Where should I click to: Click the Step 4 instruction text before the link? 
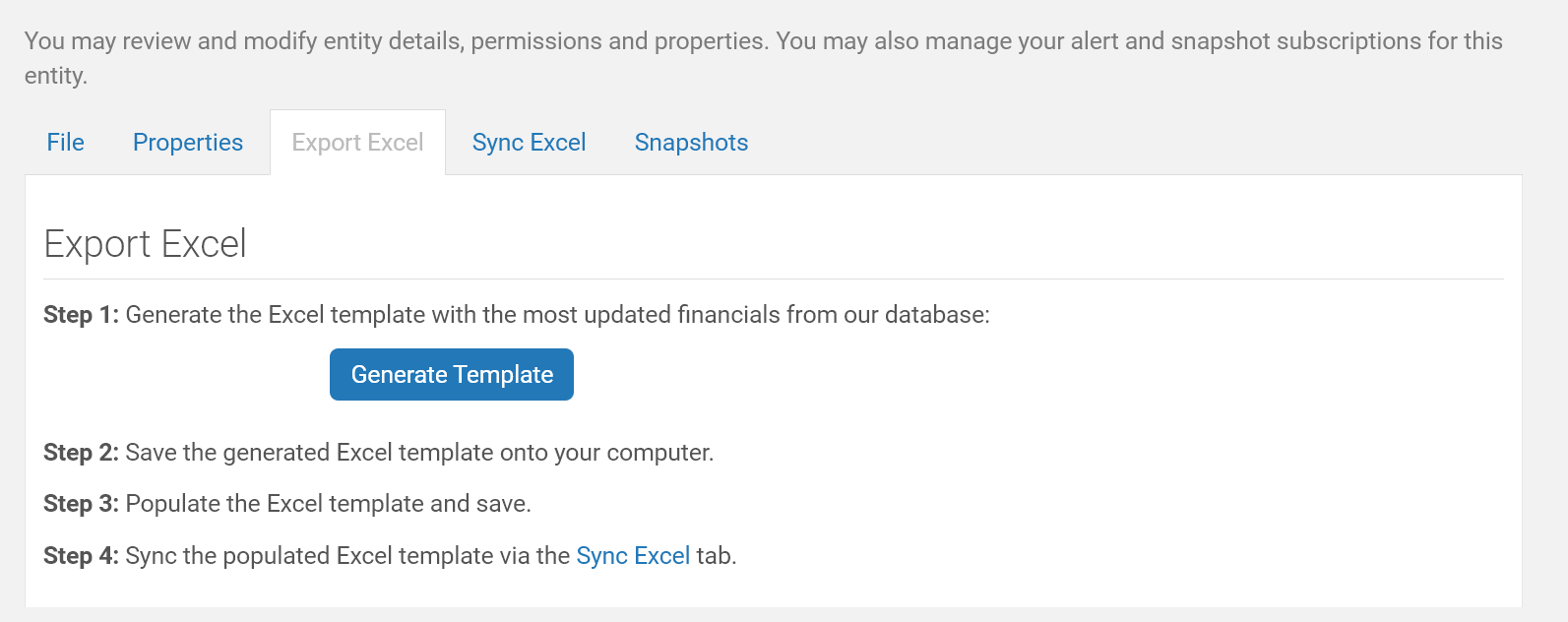click(347, 556)
